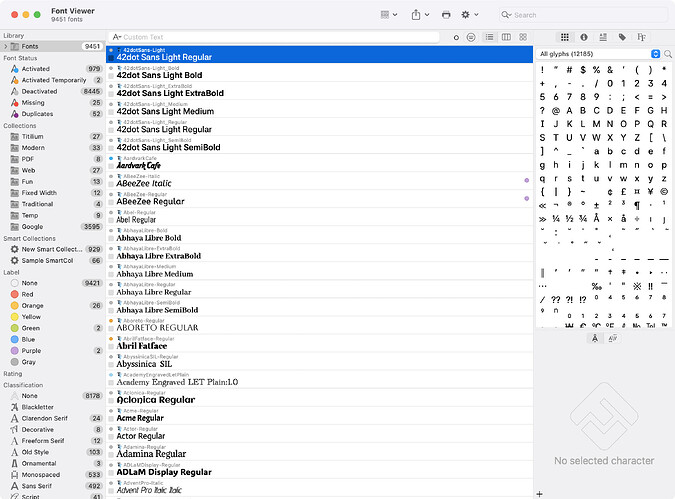This screenshot has width=675, height=499.
Task: Select Activated font status
Action: (52, 69)
